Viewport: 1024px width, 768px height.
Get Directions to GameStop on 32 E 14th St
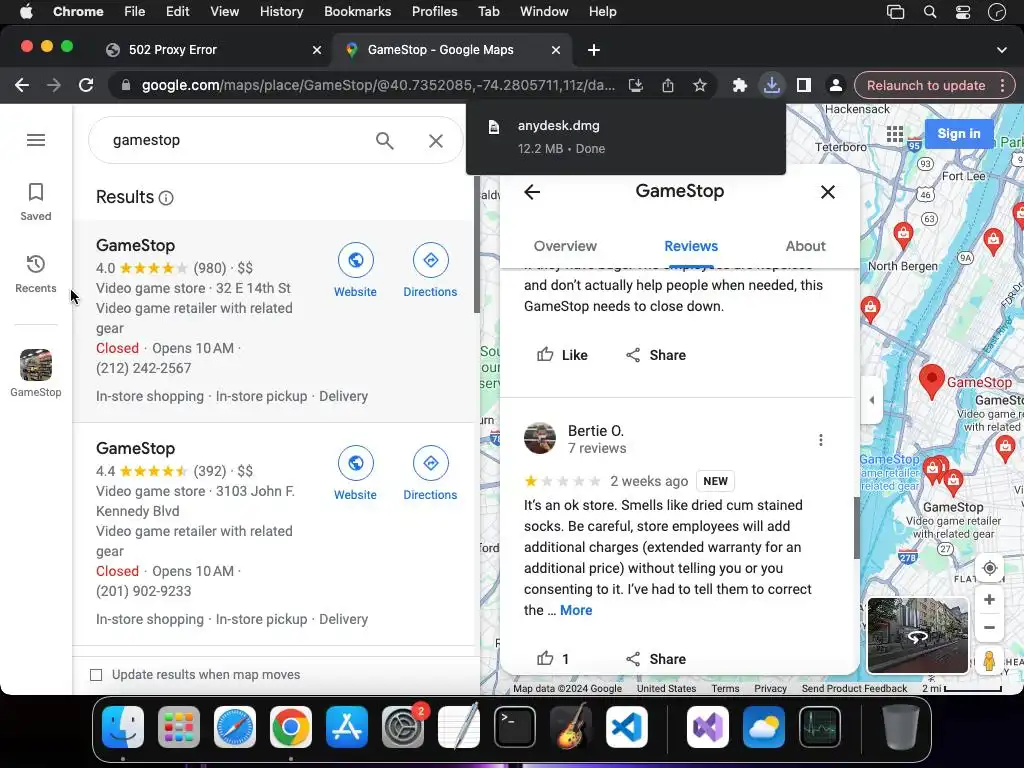(430, 270)
